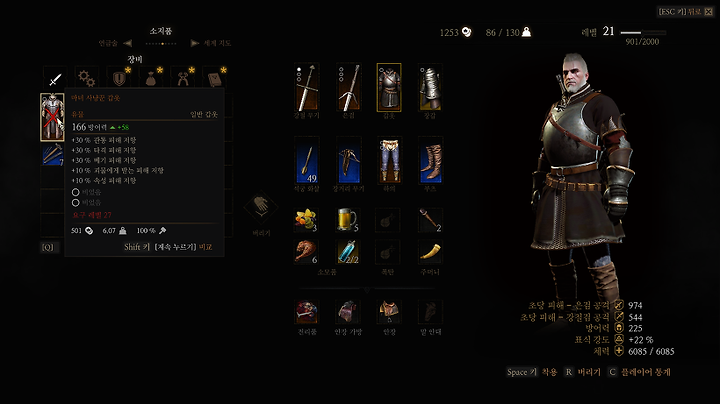Open the crafting components gears tab
The image size is (720, 404).
(x=87, y=78)
